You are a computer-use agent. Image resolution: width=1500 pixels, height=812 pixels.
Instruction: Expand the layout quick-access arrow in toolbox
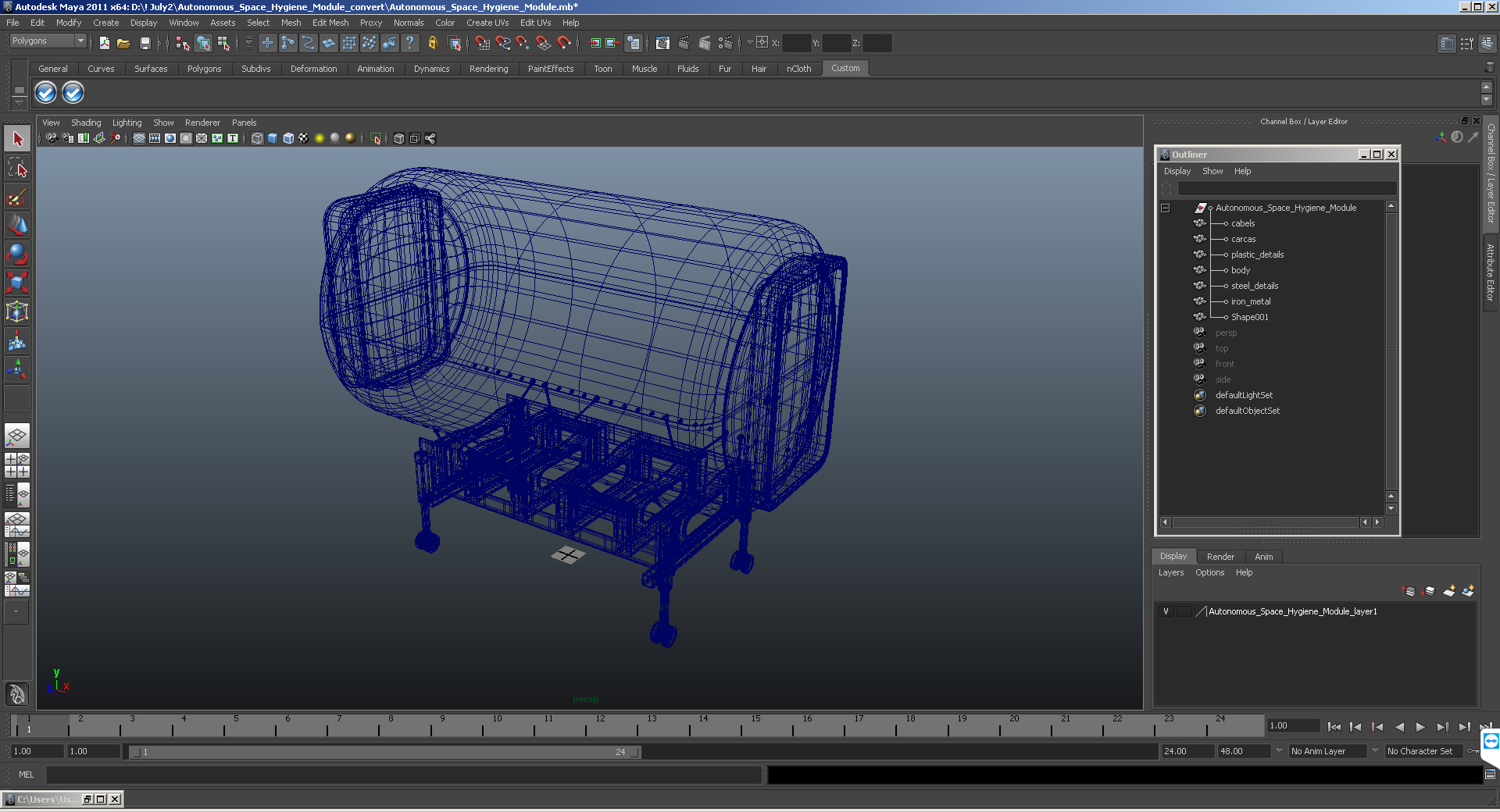pyautogui.click(x=17, y=611)
